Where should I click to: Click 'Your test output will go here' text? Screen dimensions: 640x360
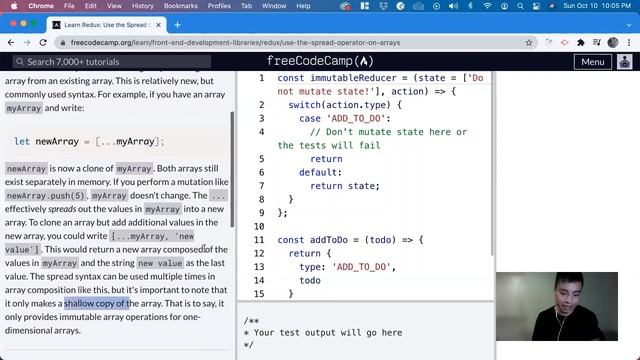[328, 333]
